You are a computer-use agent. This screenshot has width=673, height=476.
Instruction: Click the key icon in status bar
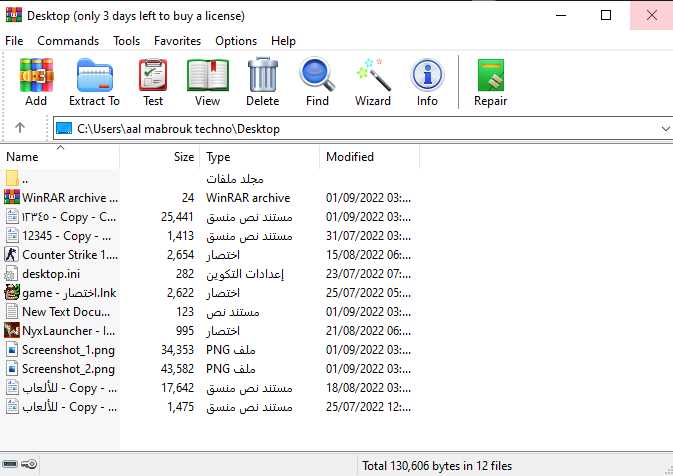[x=30, y=464]
